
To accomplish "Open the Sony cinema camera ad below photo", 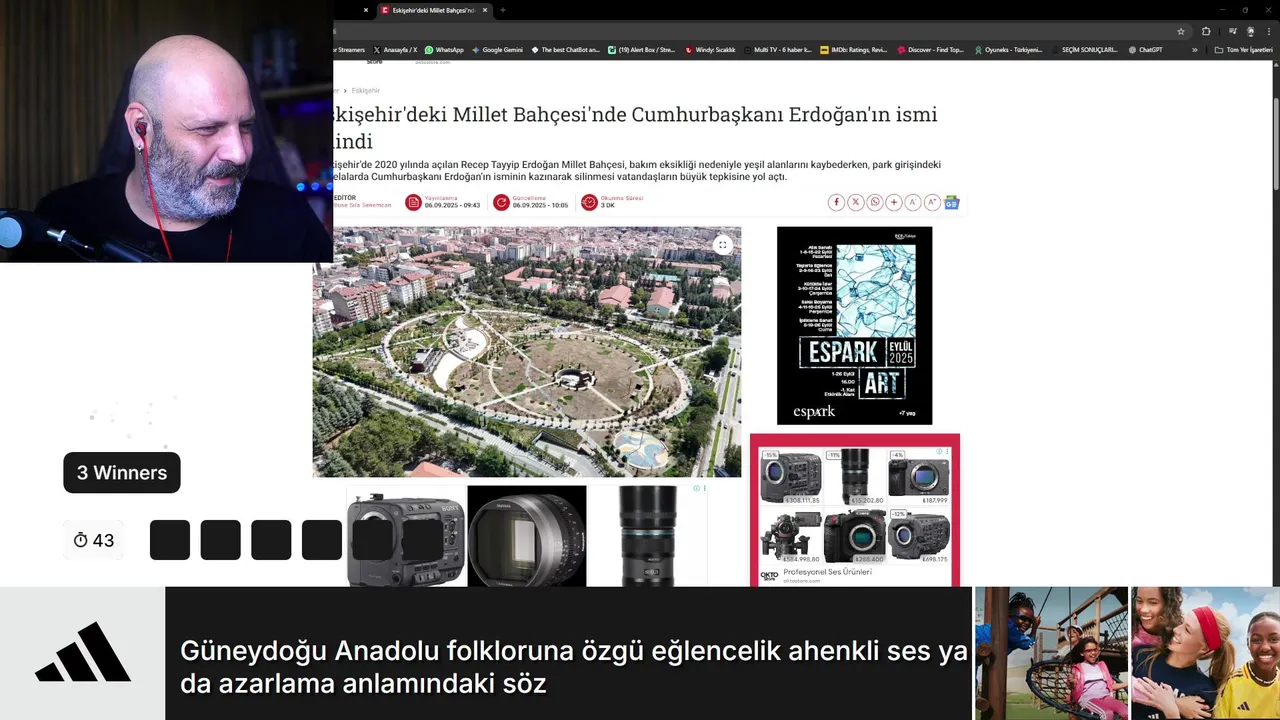I will (406, 536).
